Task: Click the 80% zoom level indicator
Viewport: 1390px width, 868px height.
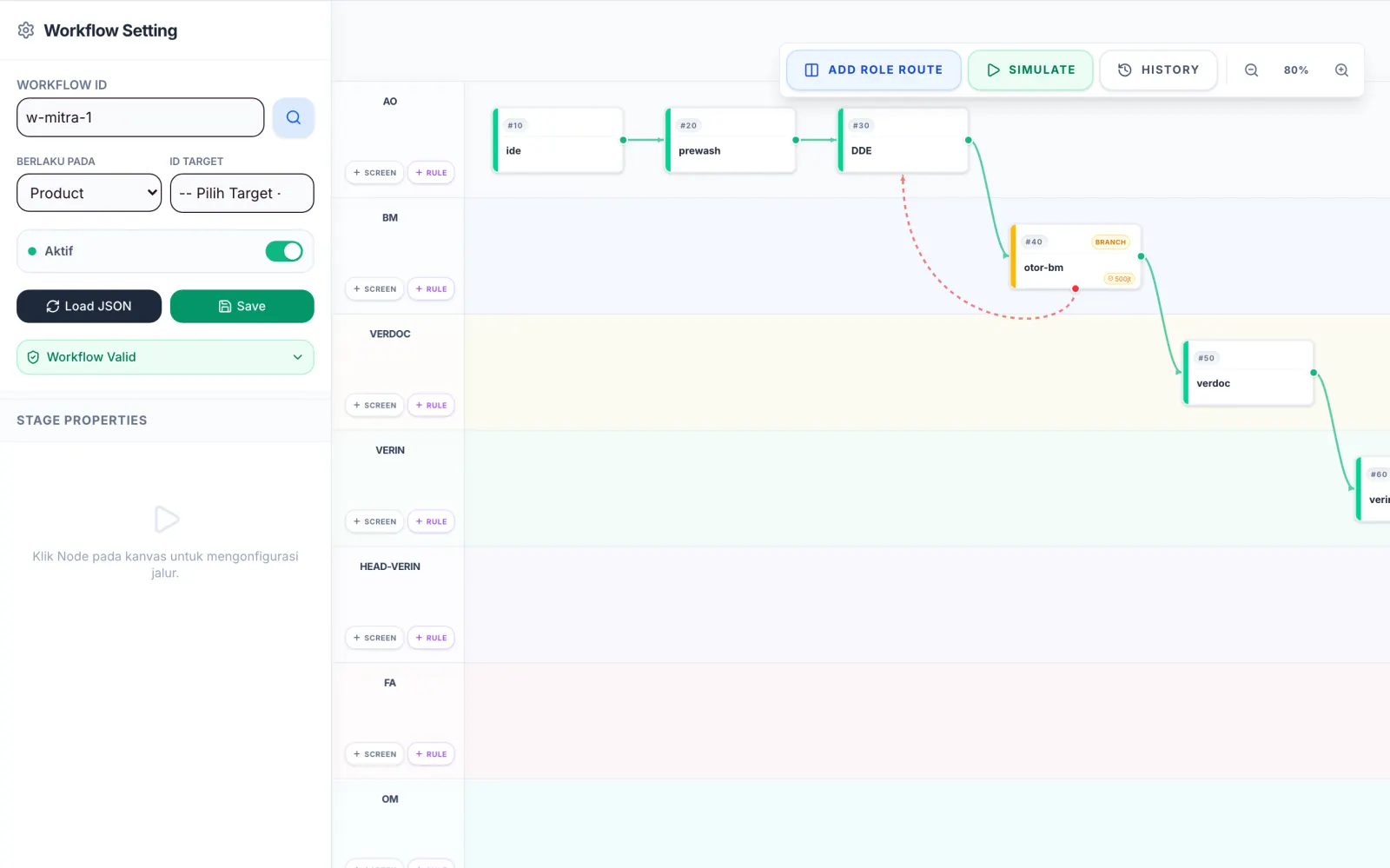Action: [x=1296, y=70]
